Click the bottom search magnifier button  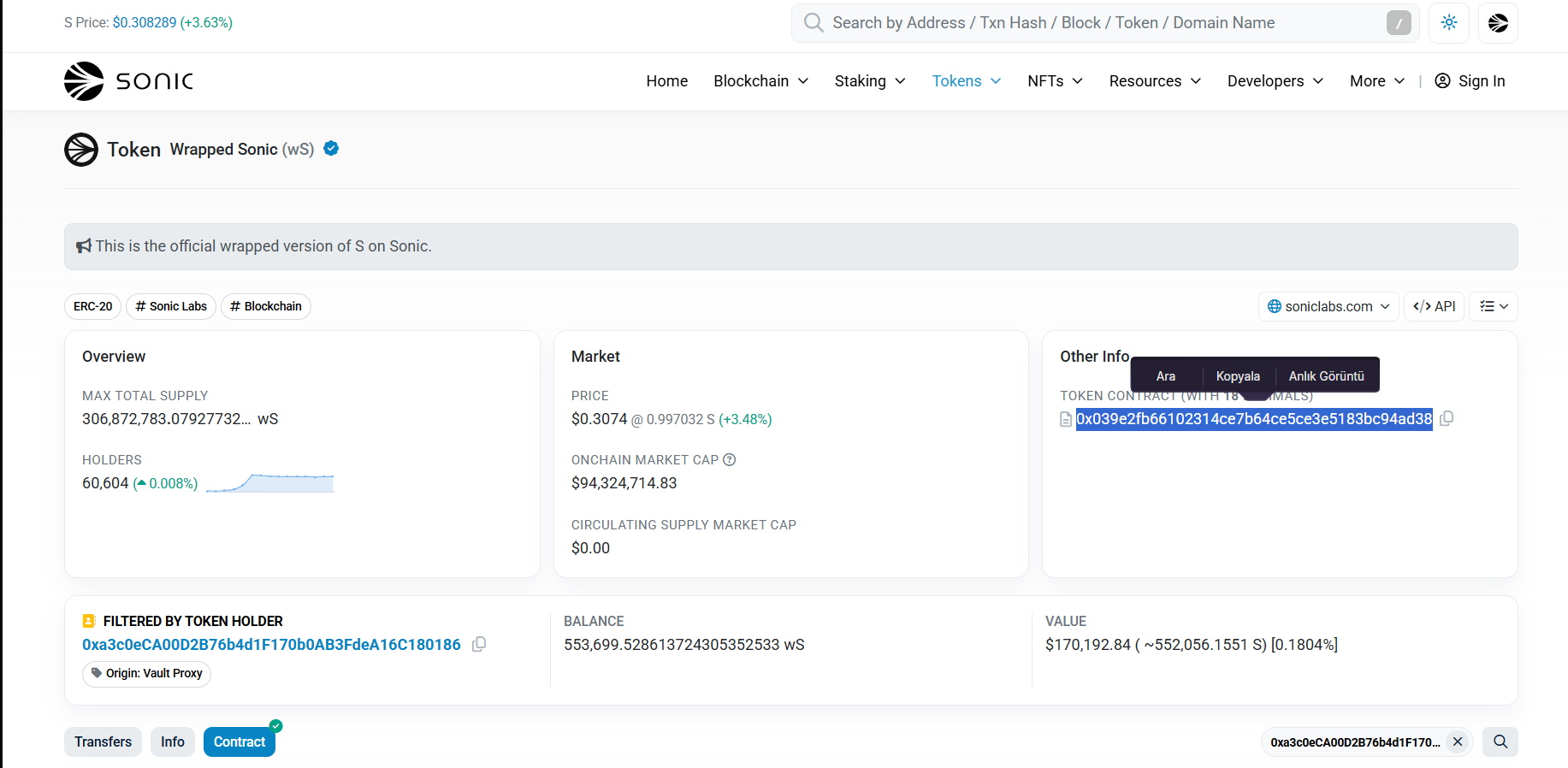coord(1500,742)
